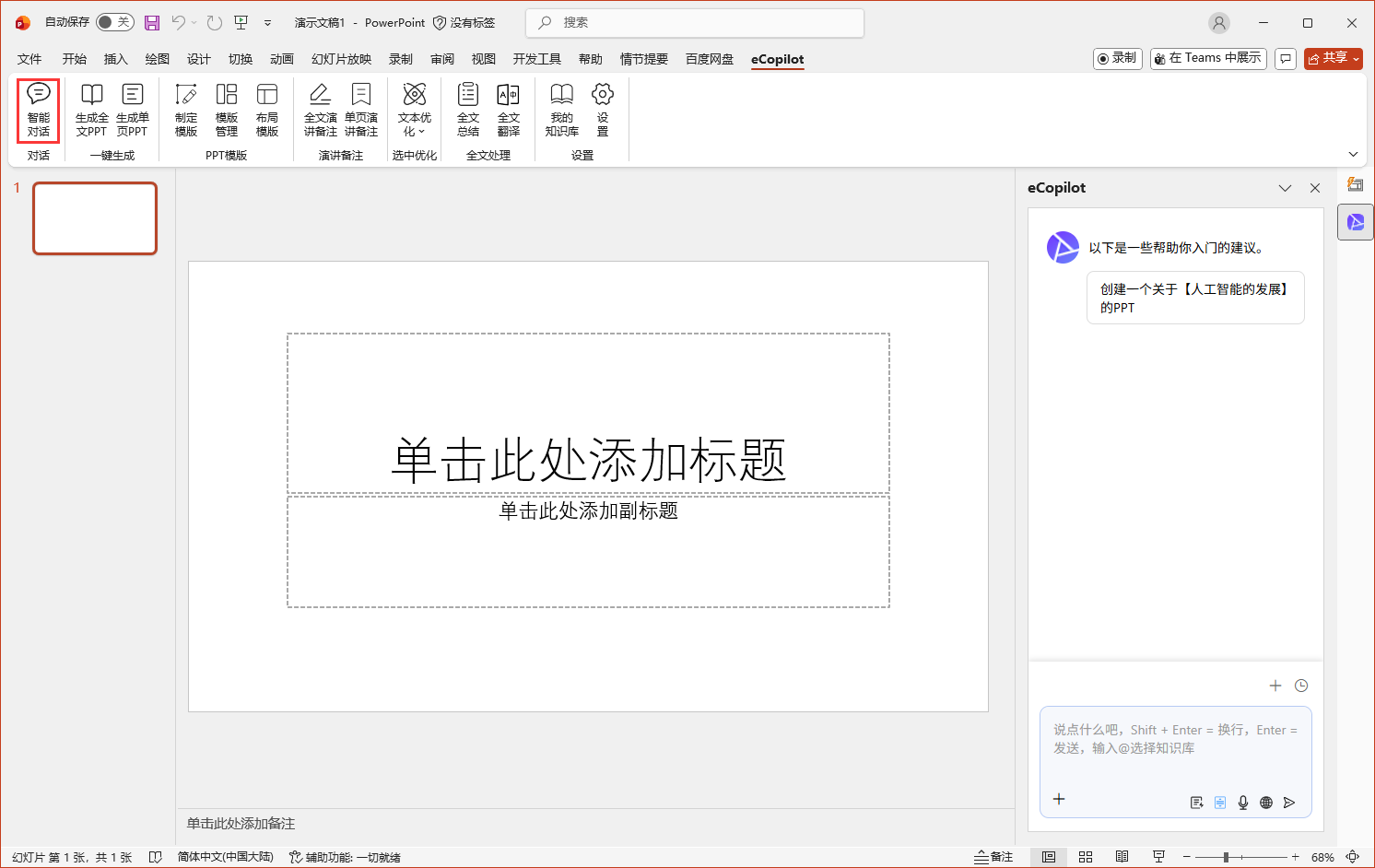Open 我的知识库 in the ribbon
1375x868 pixels.
563,110
